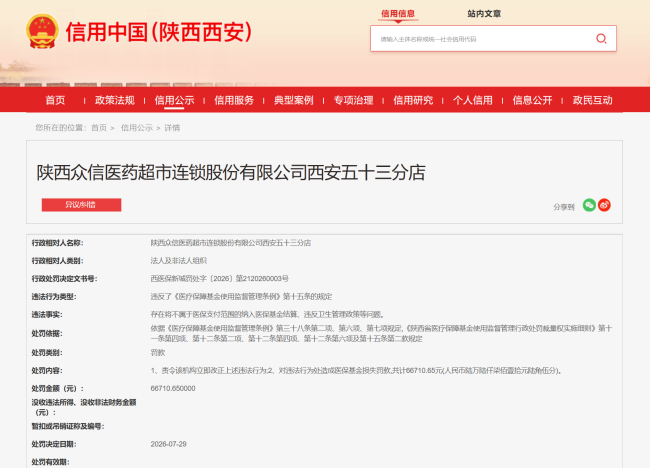The height and width of the screenshot is (468, 650).
Task: Follow the 首页 breadcrumb link
Action: point(99,128)
